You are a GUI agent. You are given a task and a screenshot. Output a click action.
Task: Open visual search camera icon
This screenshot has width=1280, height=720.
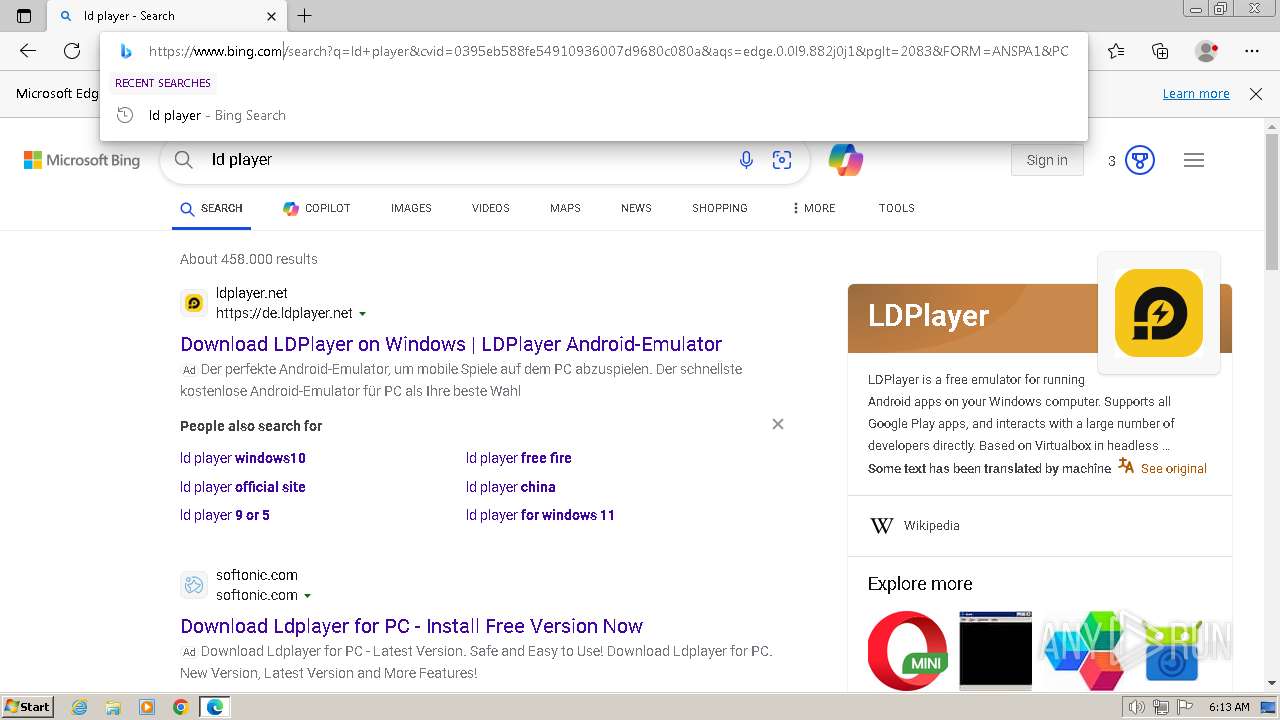pos(782,160)
